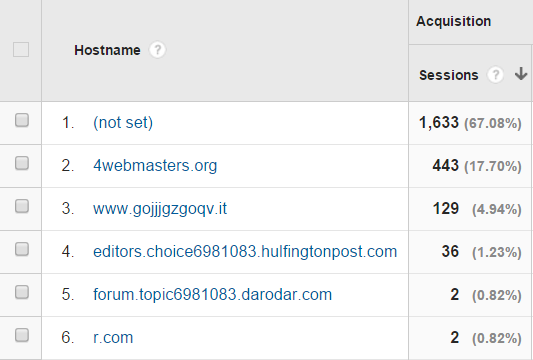Select the 4webmasters.org row checkbox

point(22,163)
